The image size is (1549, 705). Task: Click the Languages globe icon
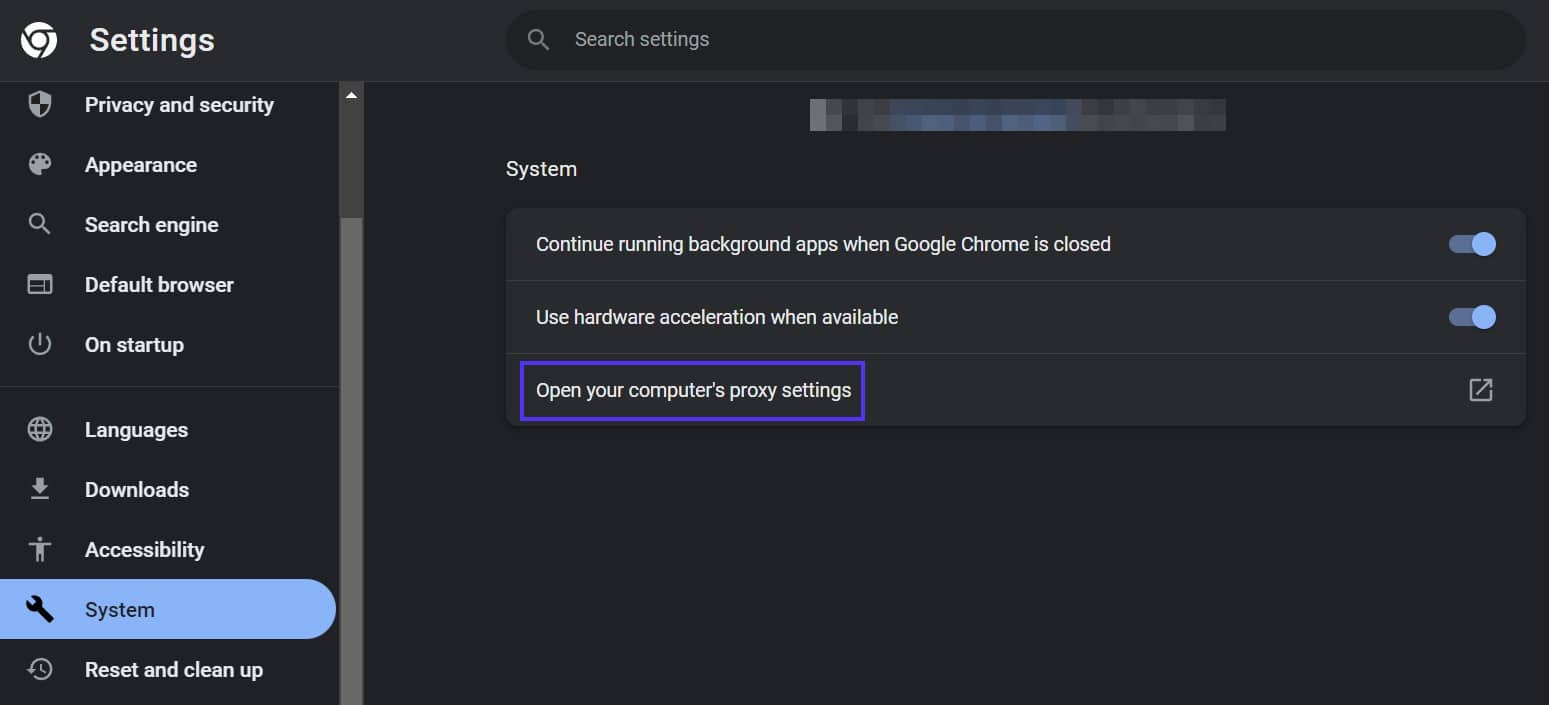(39, 429)
